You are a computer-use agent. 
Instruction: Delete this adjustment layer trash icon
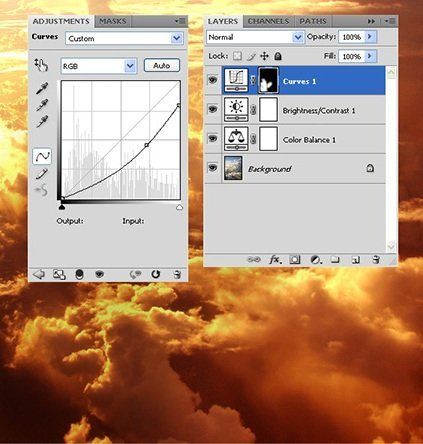pos(177,274)
